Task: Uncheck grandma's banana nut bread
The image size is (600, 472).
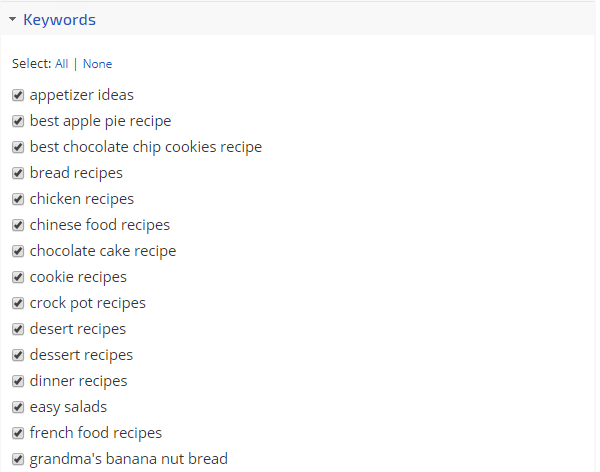Action: point(18,459)
